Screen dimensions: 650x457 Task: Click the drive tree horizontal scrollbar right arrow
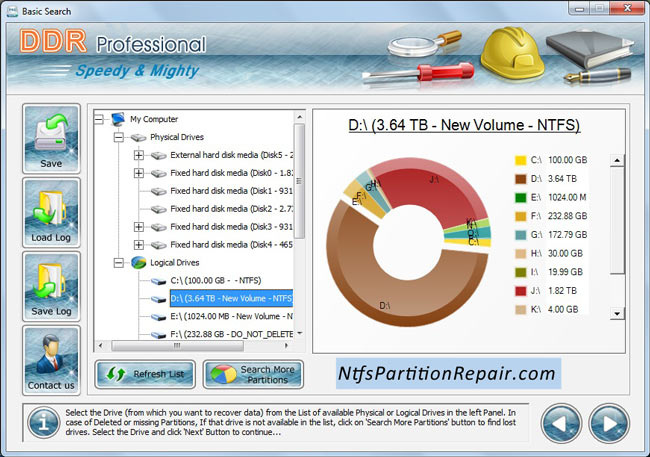click(x=286, y=345)
